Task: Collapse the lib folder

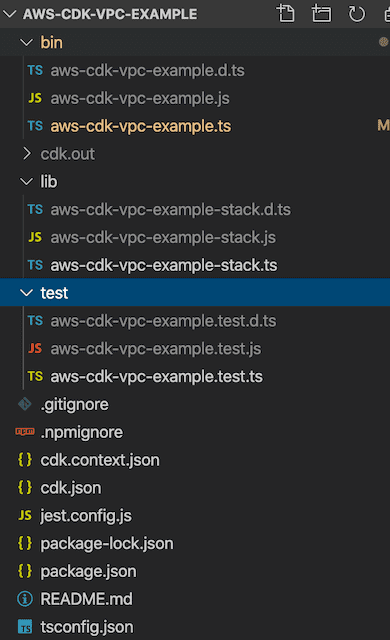Action: 27,181
